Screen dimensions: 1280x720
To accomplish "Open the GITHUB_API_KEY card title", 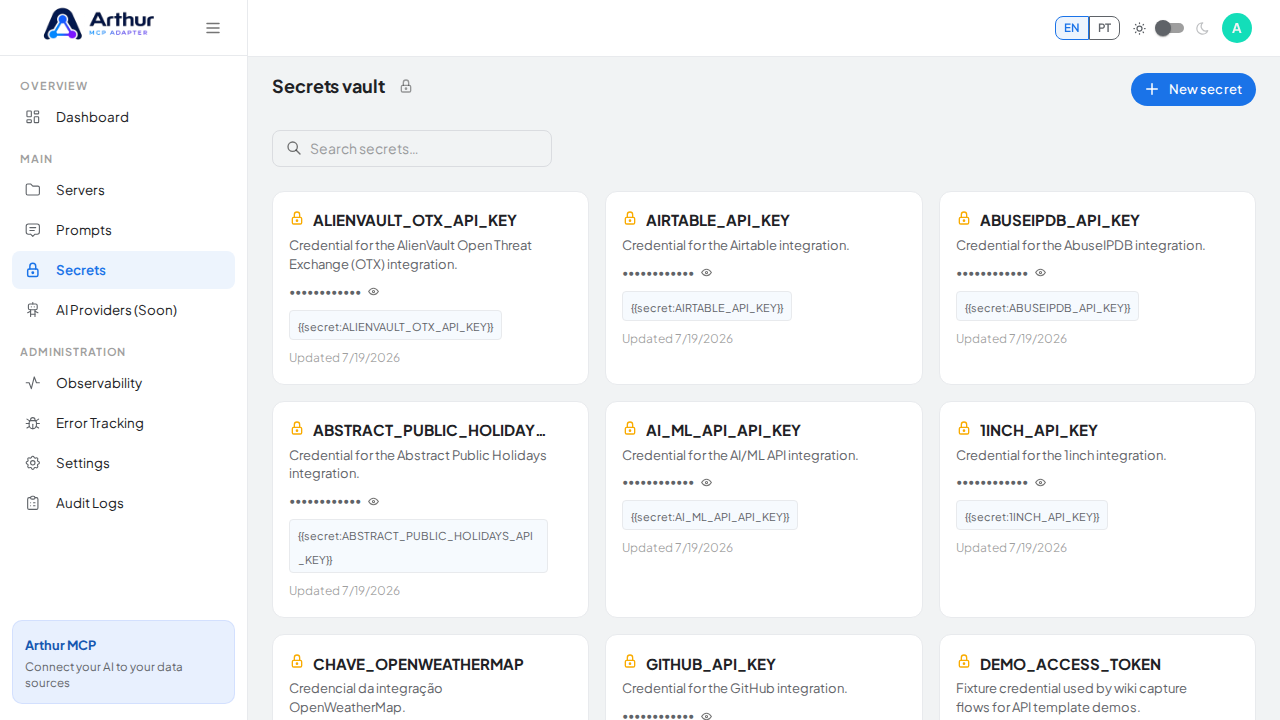I will (x=711, y=664).
